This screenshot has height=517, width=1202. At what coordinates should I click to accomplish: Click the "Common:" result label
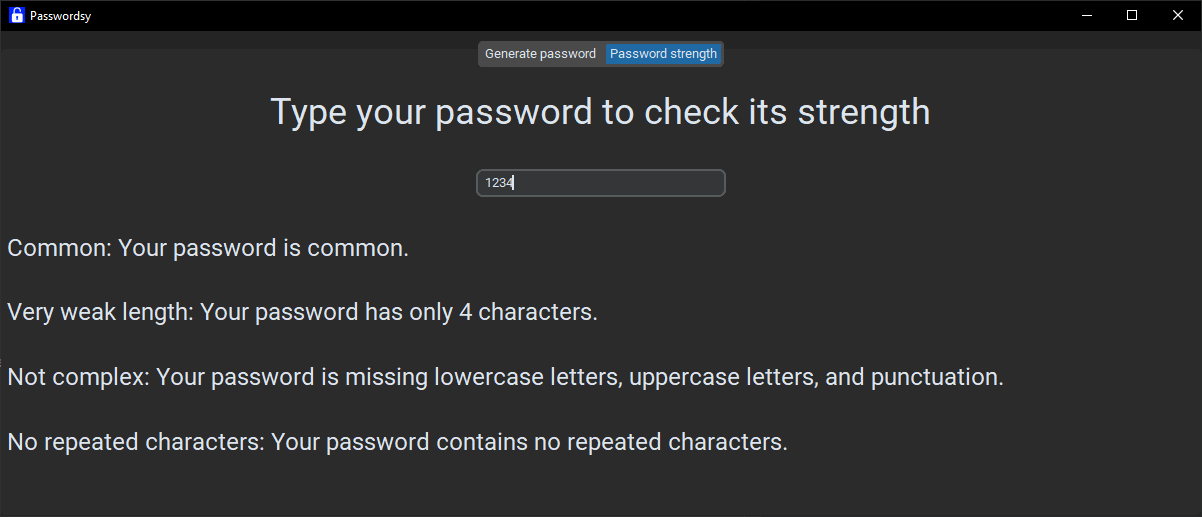[x=59, y=248]
